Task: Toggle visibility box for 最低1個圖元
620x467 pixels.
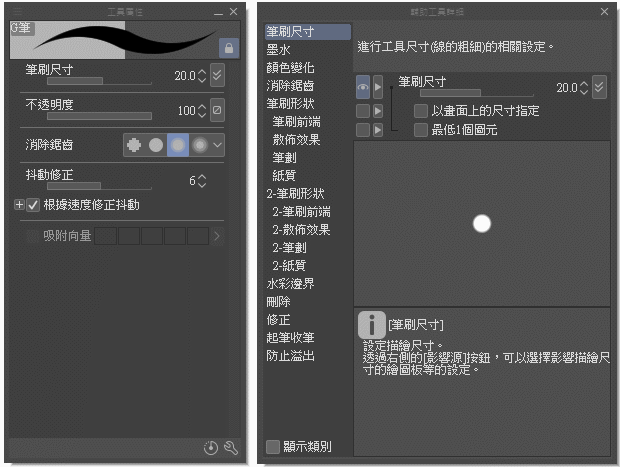Action: [363, 130]
